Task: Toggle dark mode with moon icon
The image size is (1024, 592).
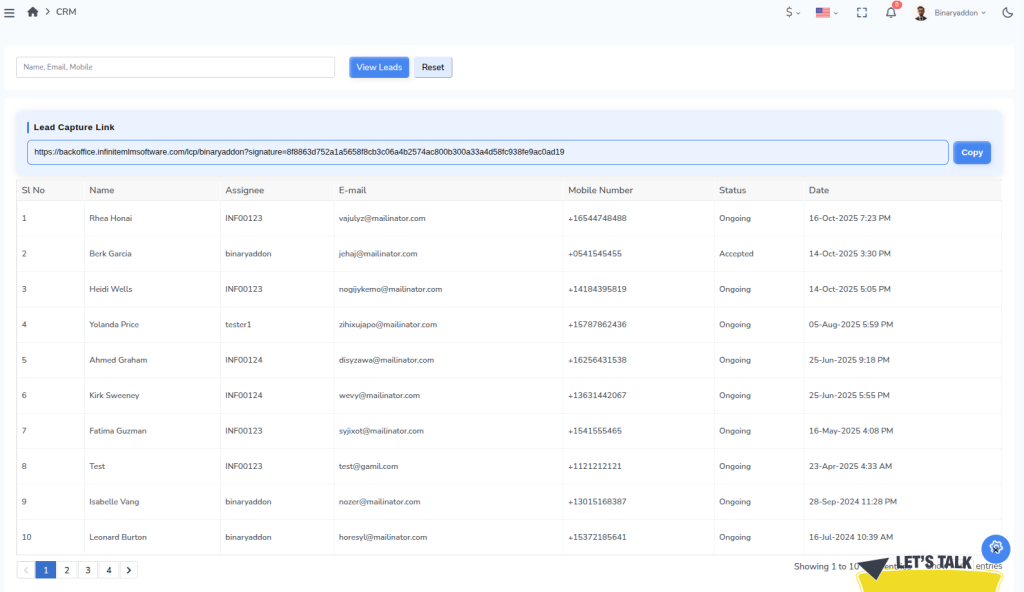Action: coord(1007,12)
